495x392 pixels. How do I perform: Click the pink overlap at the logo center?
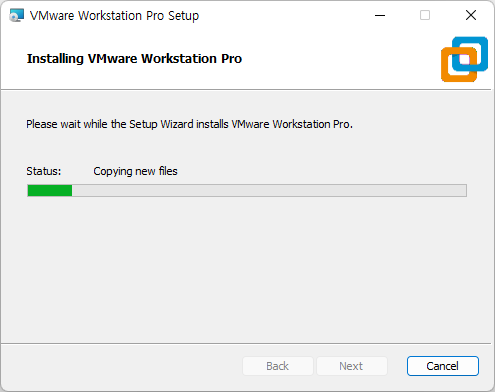465,59
